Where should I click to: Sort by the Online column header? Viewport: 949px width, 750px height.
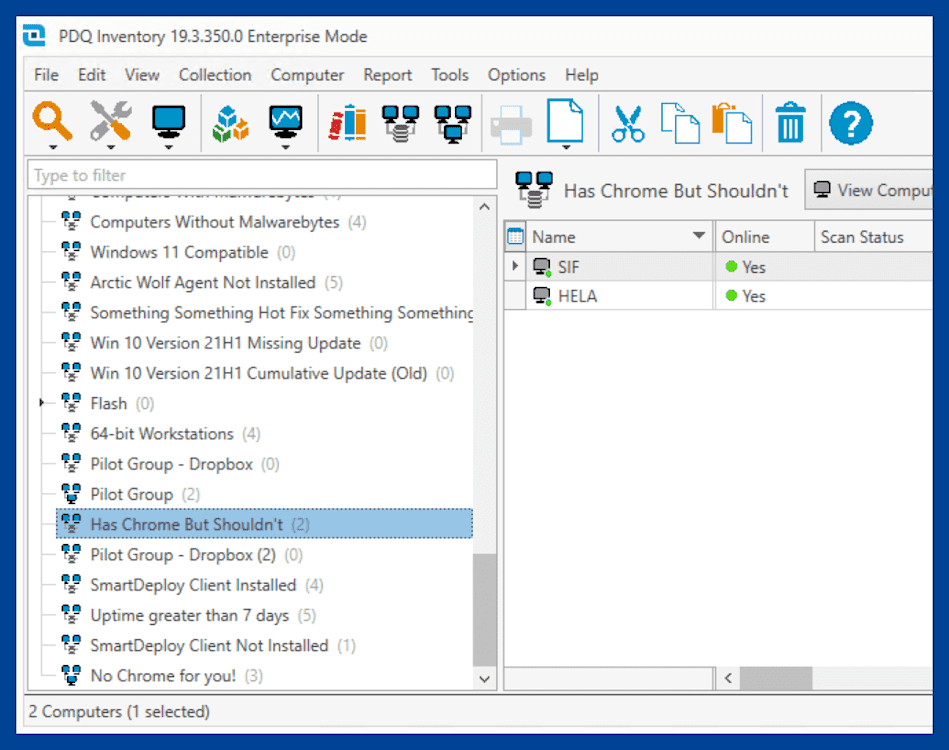[x=764, y=237]
